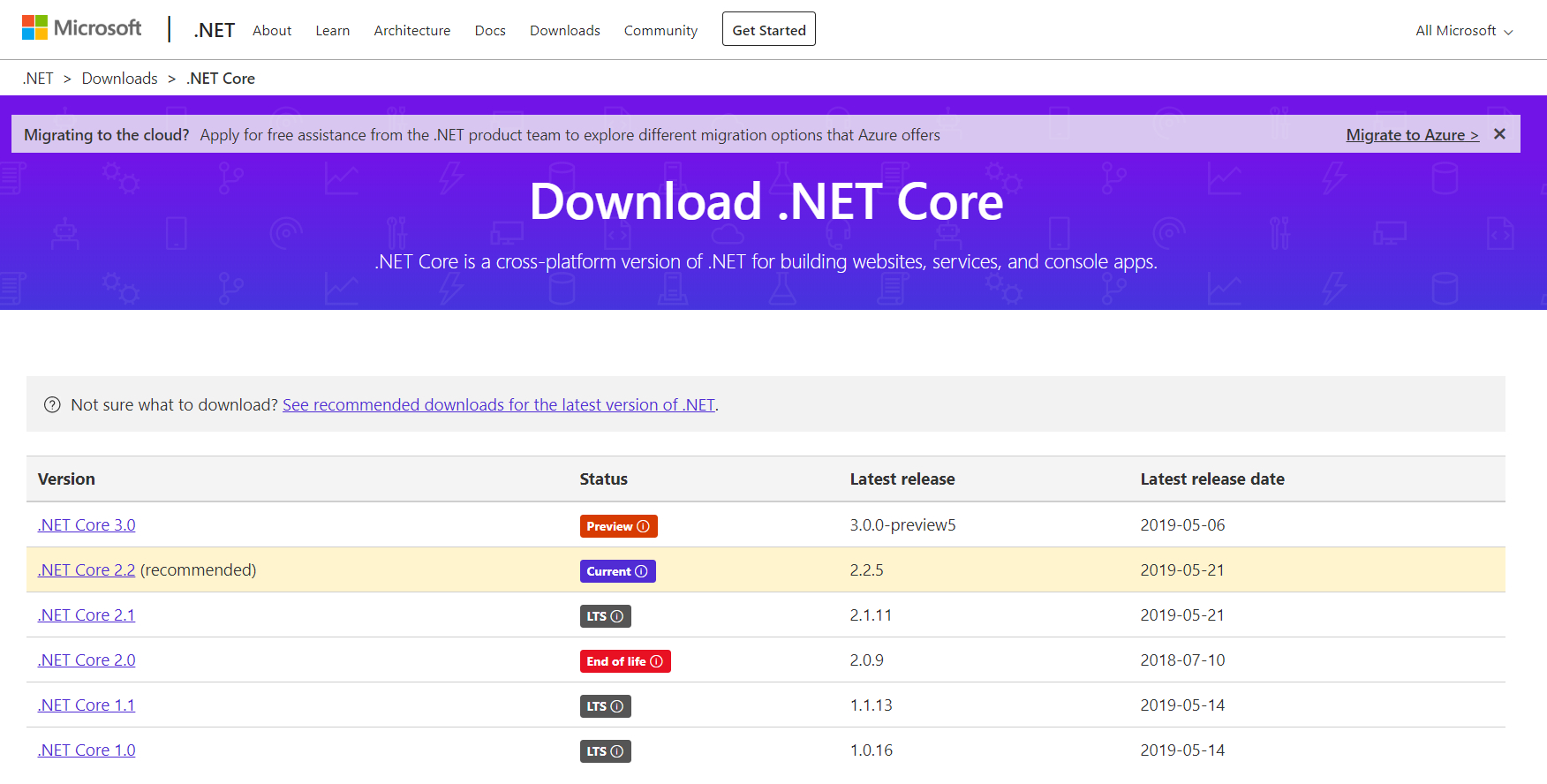The width and height of the screenshot is (1547, 784).
Task: Go to the Learn page
Action: [333, 30]
